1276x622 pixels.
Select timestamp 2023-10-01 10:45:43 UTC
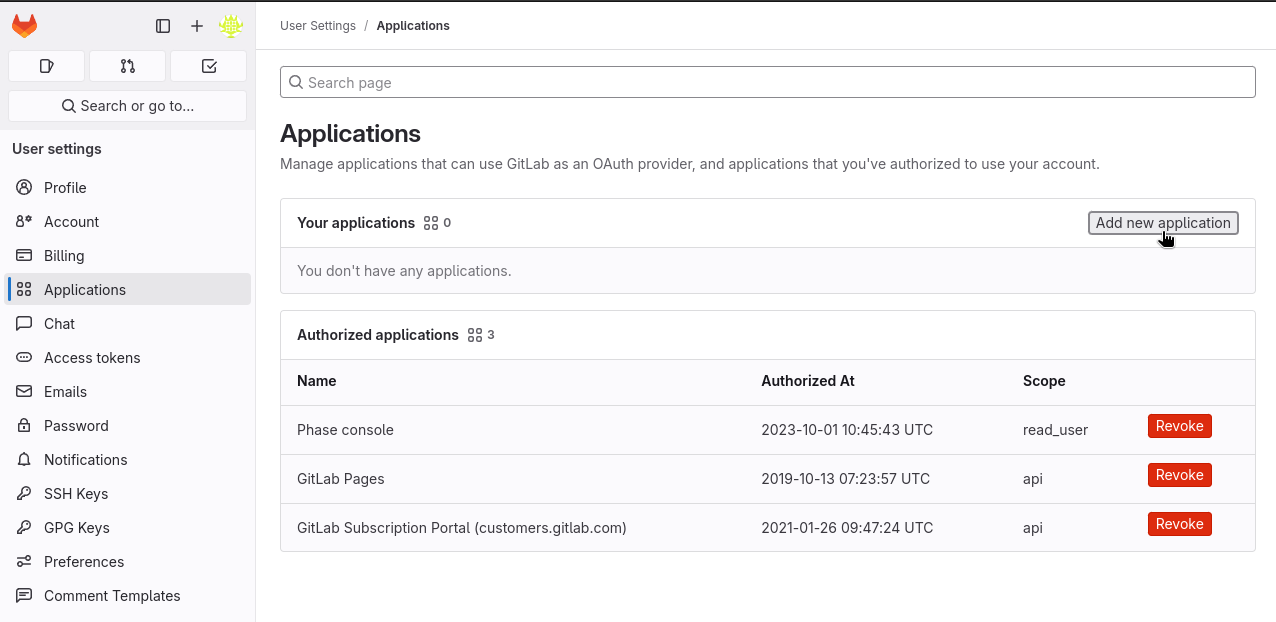tap(847, 430)
